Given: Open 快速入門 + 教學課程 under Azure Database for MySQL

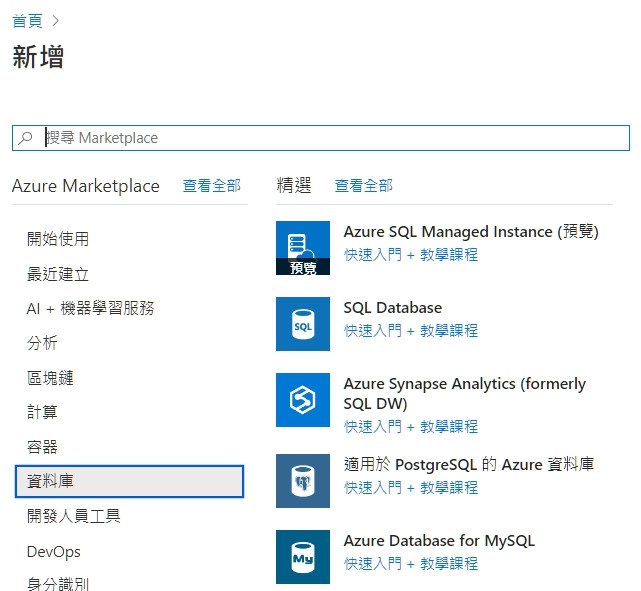Looking at the screenshot, I should pyautogui.click(x=410, y=564).
